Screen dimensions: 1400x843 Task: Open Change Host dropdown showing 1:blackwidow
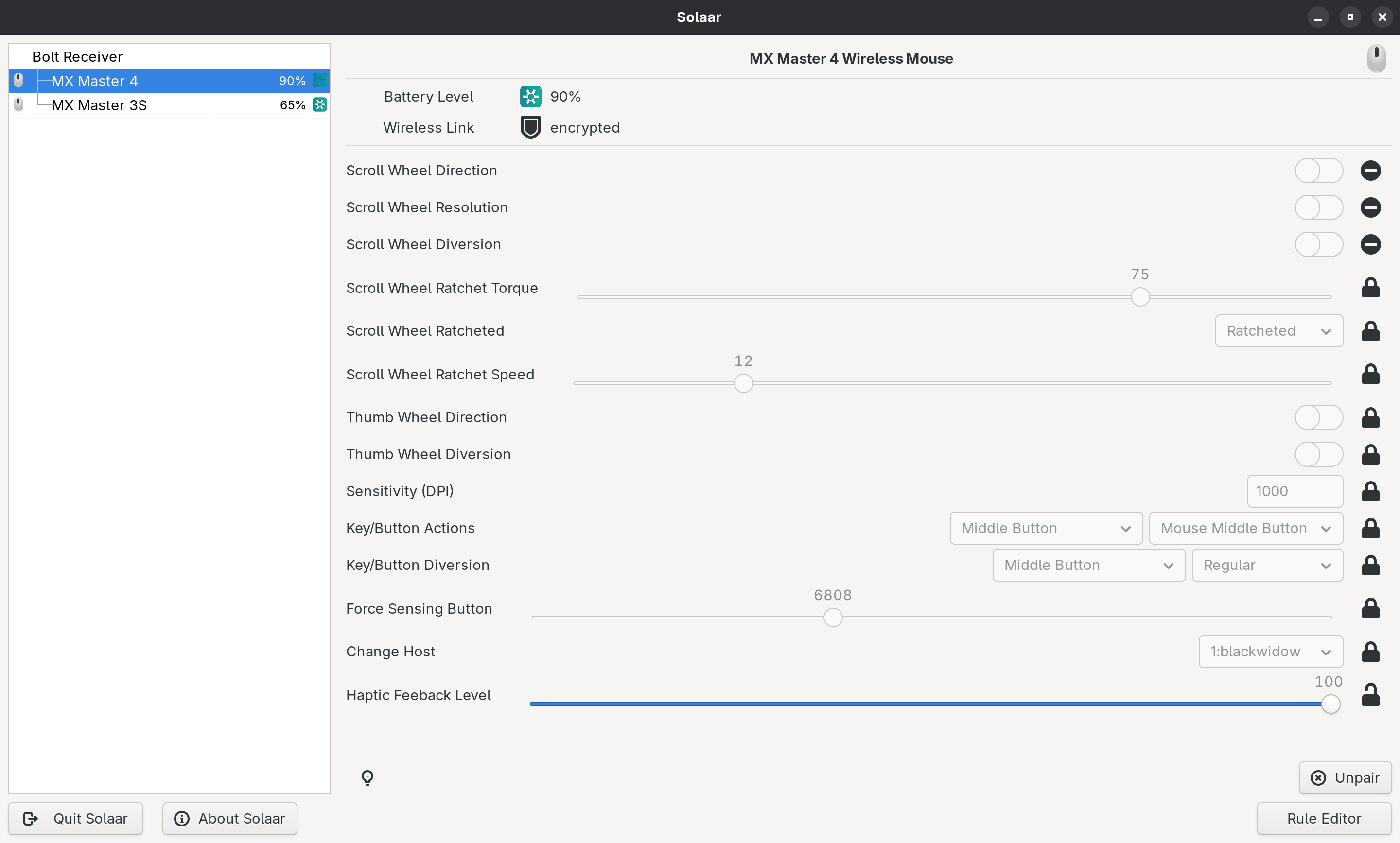(x=1271, y=652)
